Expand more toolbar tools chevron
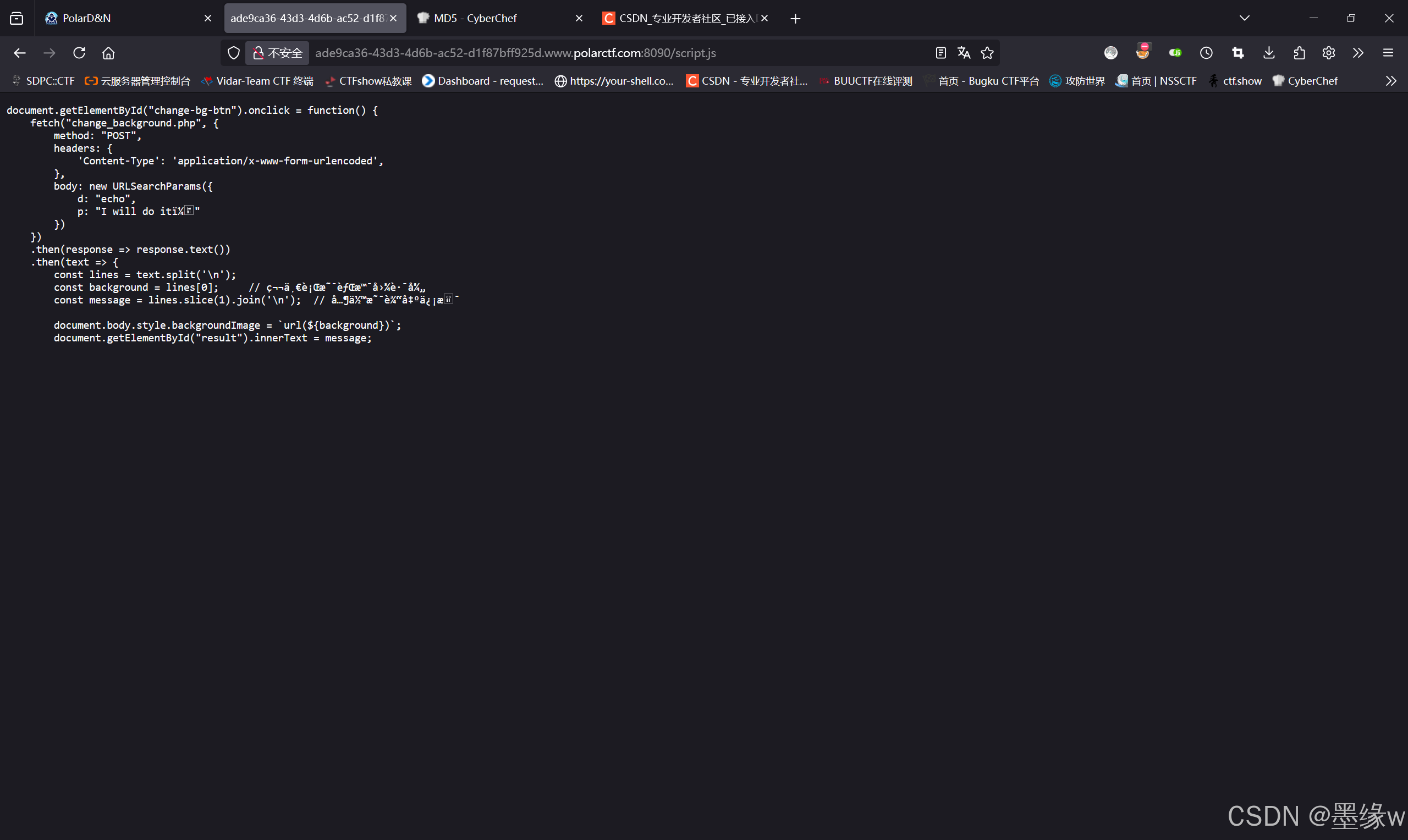The width and height of the screenshot is (1408, 840). [x=1357, y=53]
